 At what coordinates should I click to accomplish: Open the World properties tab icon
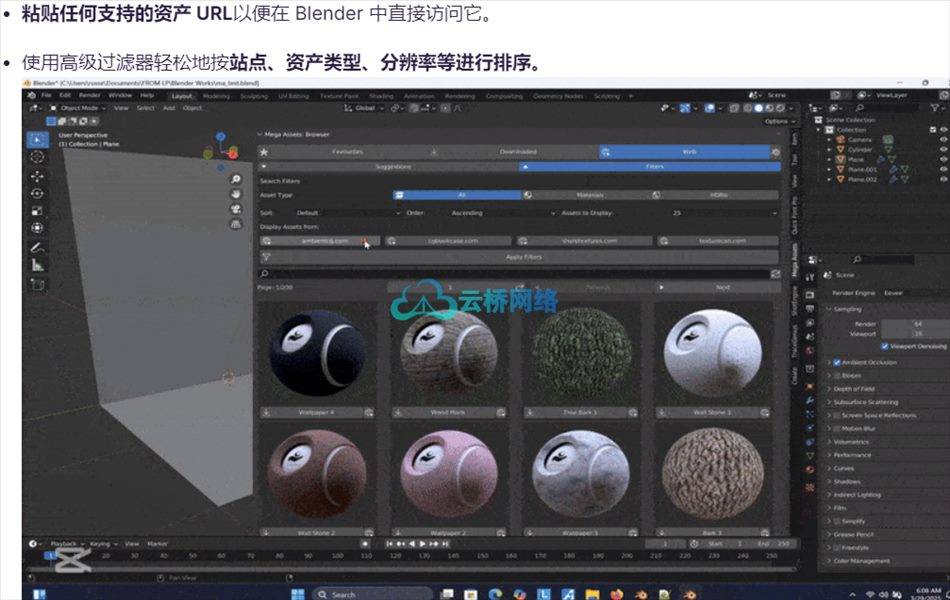point(810,352)
